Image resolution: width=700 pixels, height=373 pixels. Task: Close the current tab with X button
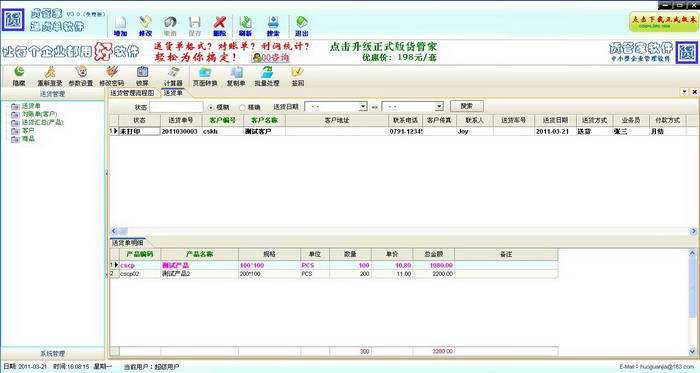click(x=695, y=91)
